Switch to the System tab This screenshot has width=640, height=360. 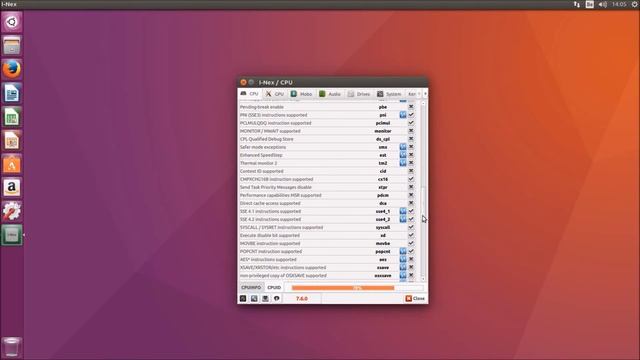point(389,94)
